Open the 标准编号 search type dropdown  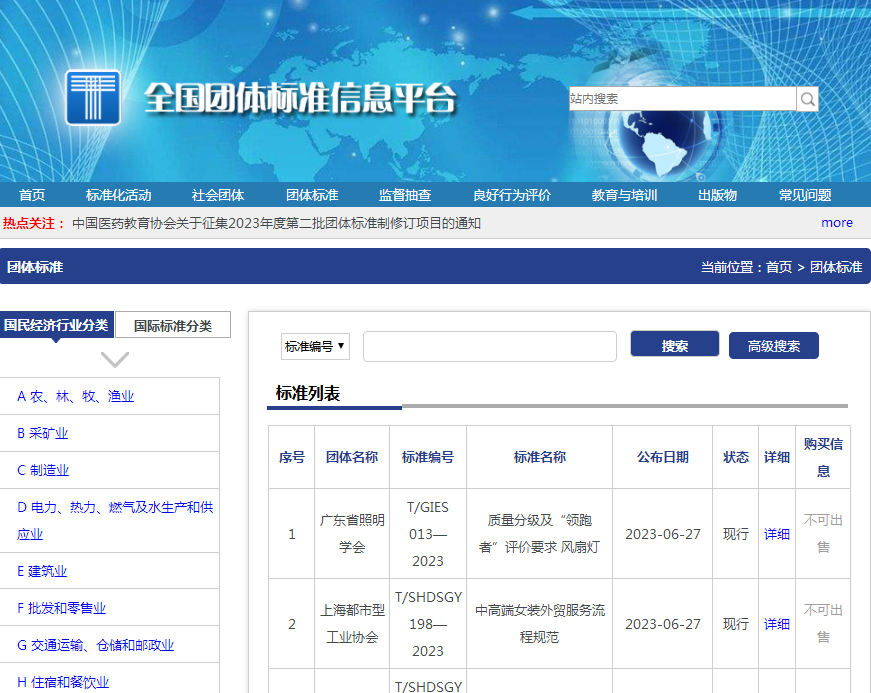[x=315, y=346]
